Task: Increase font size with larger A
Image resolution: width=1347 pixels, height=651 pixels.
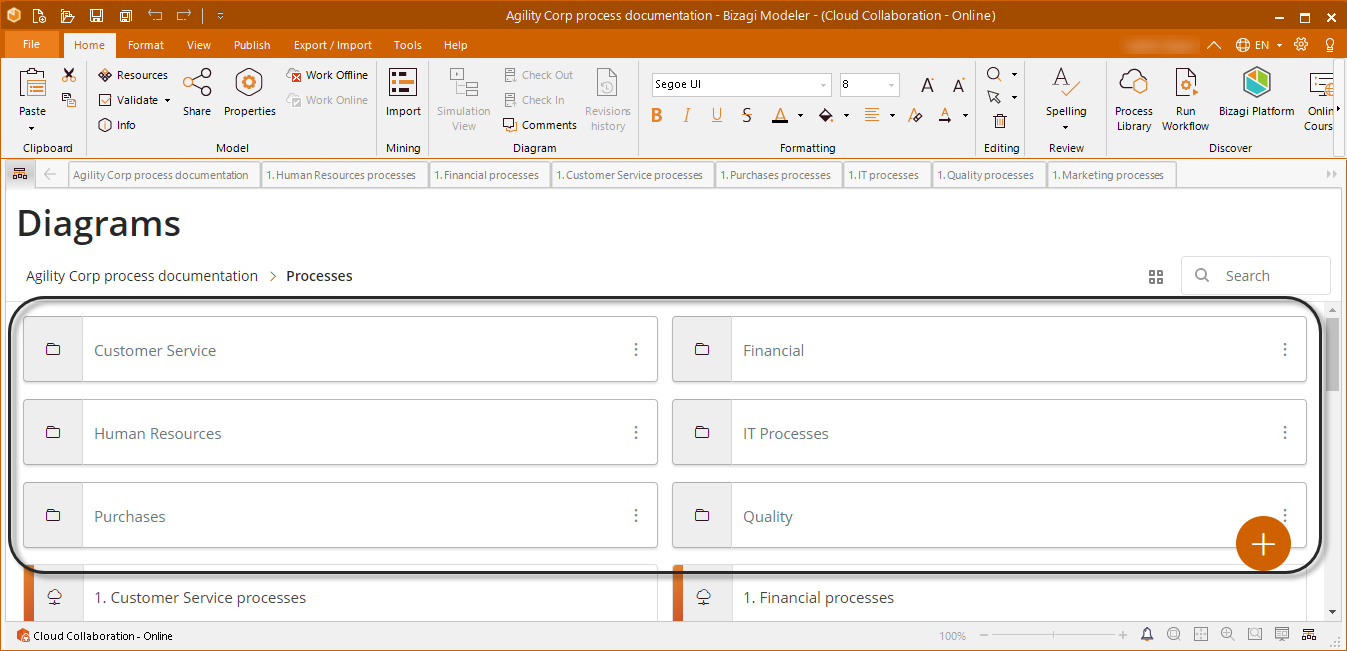Action: tap(928, 85)
